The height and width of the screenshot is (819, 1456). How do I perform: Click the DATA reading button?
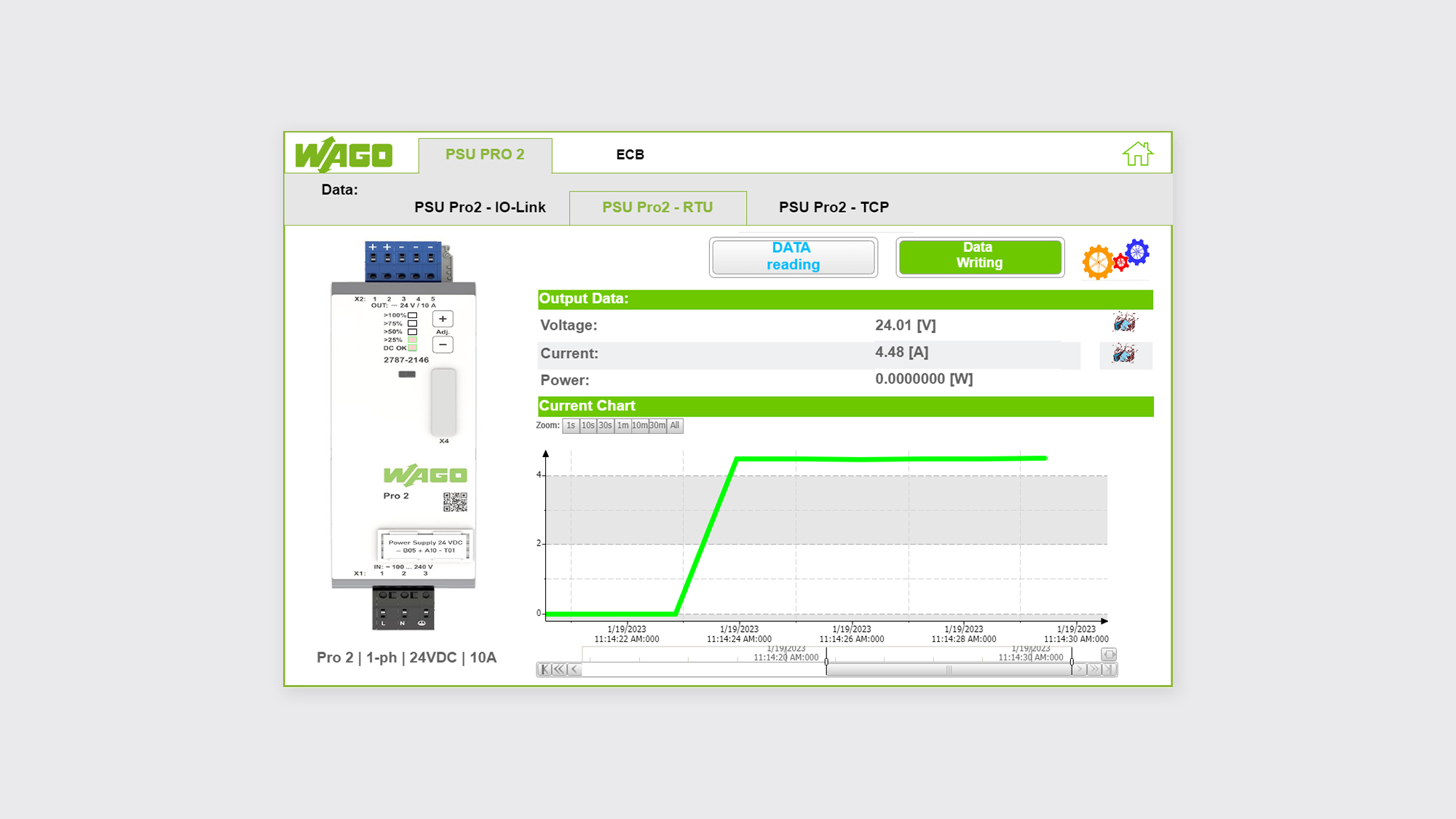pos(794,257)
